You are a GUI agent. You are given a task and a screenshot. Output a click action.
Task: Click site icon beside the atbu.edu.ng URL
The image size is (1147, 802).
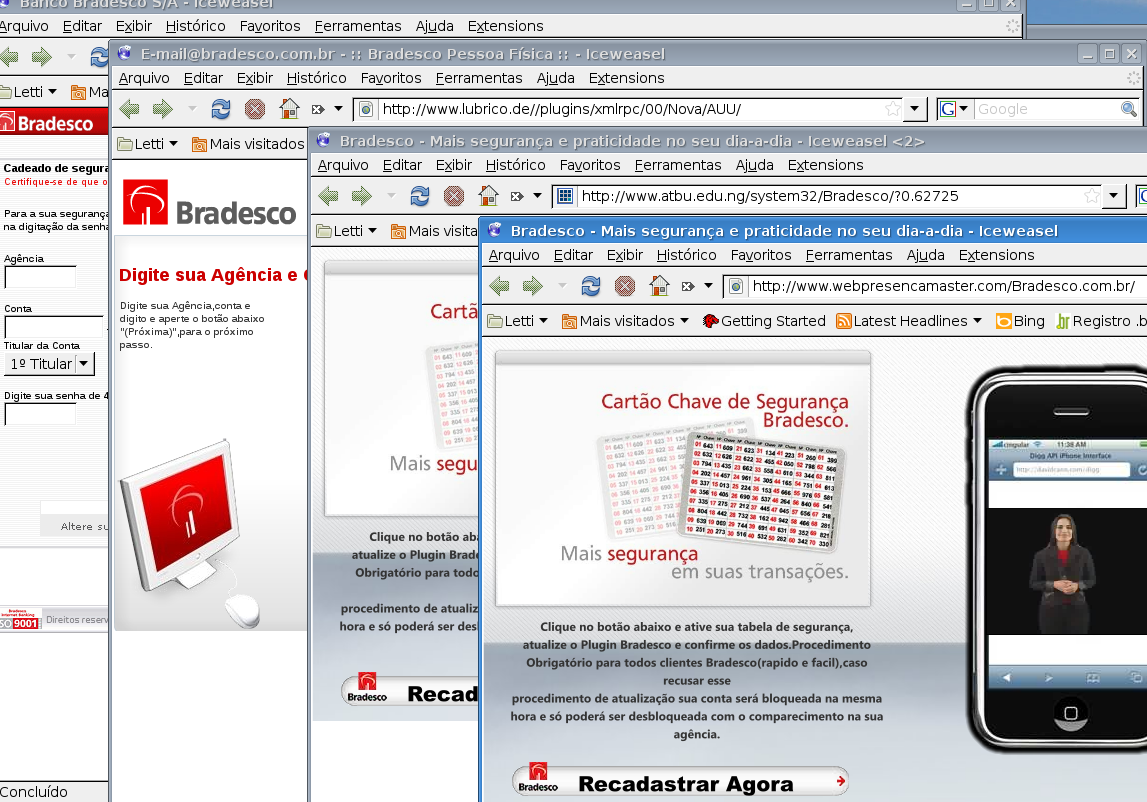(565, 196)
